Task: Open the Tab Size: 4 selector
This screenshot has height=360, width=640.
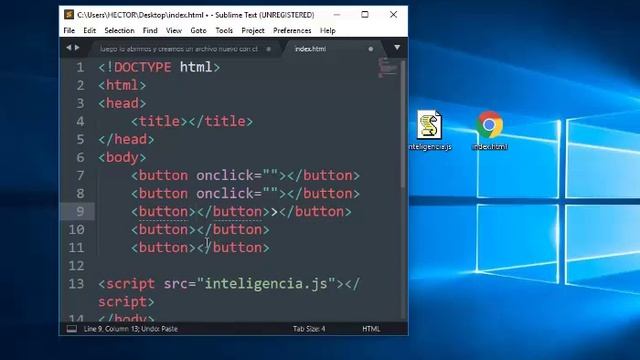Action: pyautogui.click(x=309, y=329)
